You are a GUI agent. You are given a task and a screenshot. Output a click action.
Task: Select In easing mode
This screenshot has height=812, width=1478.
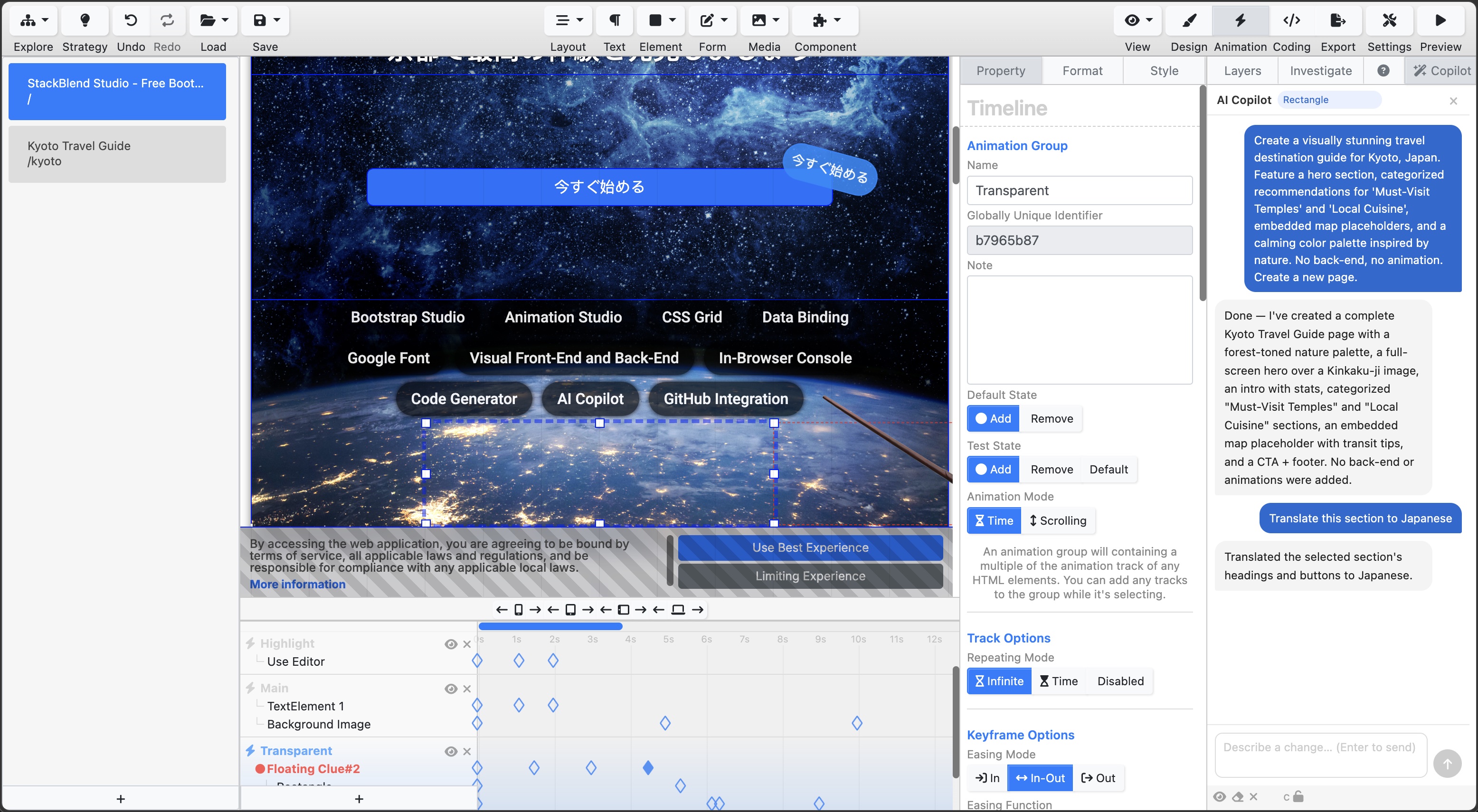tap(987, 777)
